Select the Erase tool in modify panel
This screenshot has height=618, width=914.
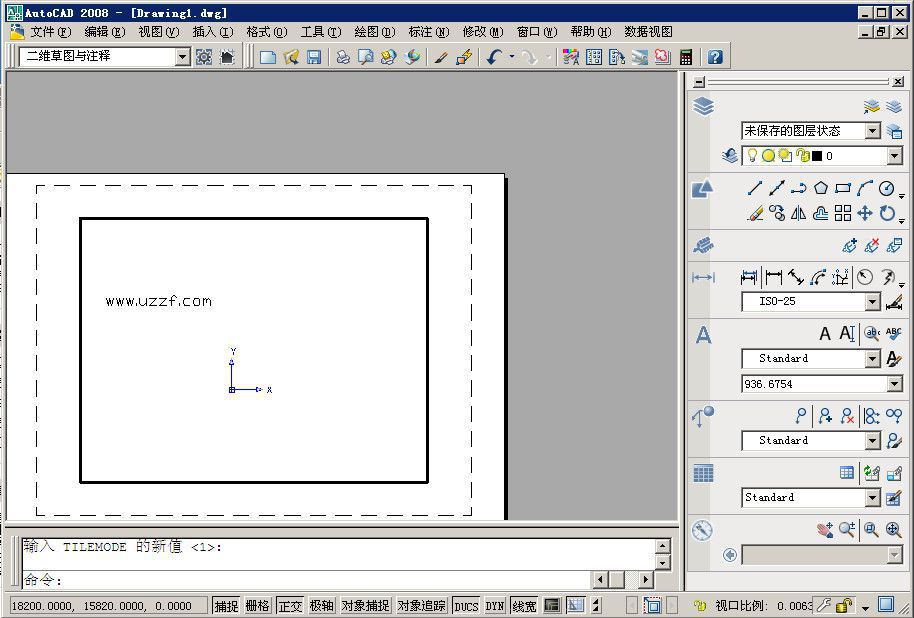[756, 213]
